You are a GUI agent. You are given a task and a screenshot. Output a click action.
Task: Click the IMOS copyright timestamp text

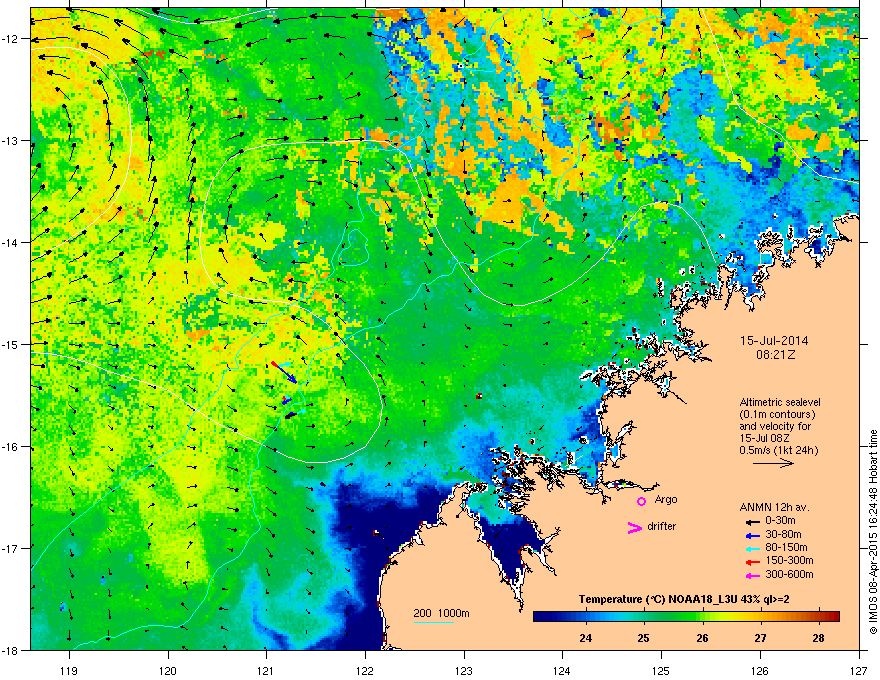(873, 532)
